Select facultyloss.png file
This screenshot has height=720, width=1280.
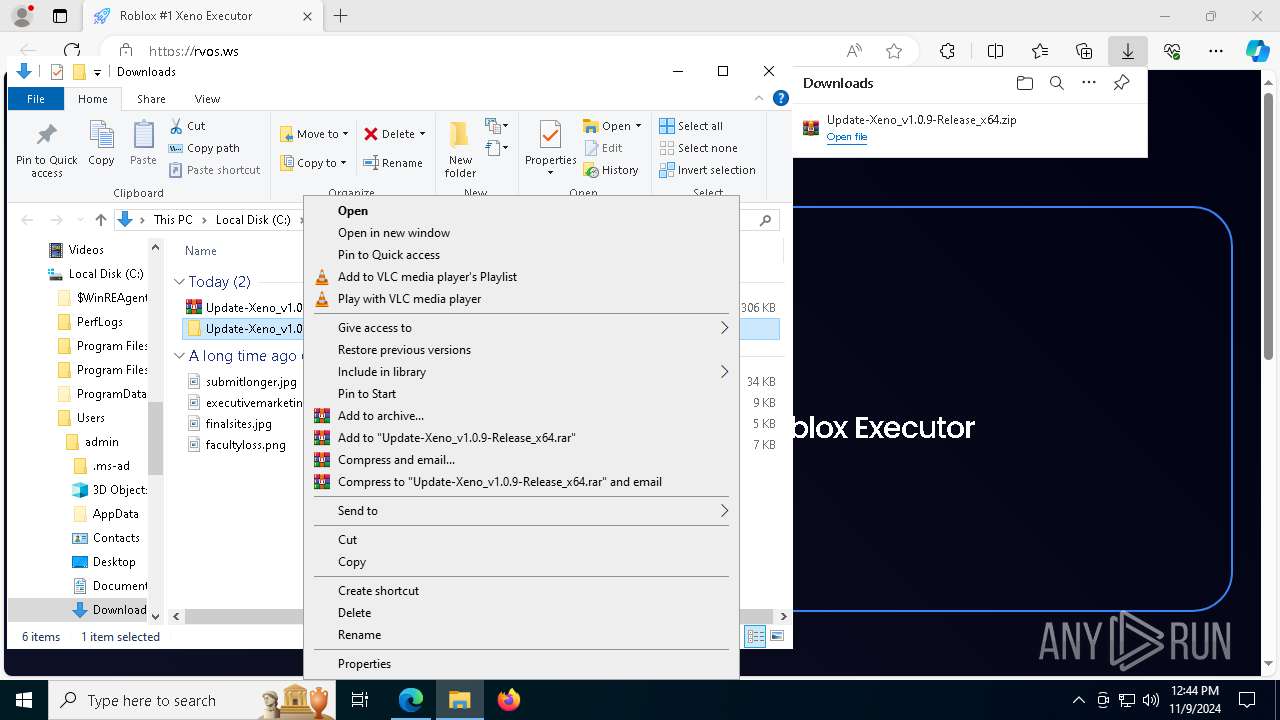[245, 445]
